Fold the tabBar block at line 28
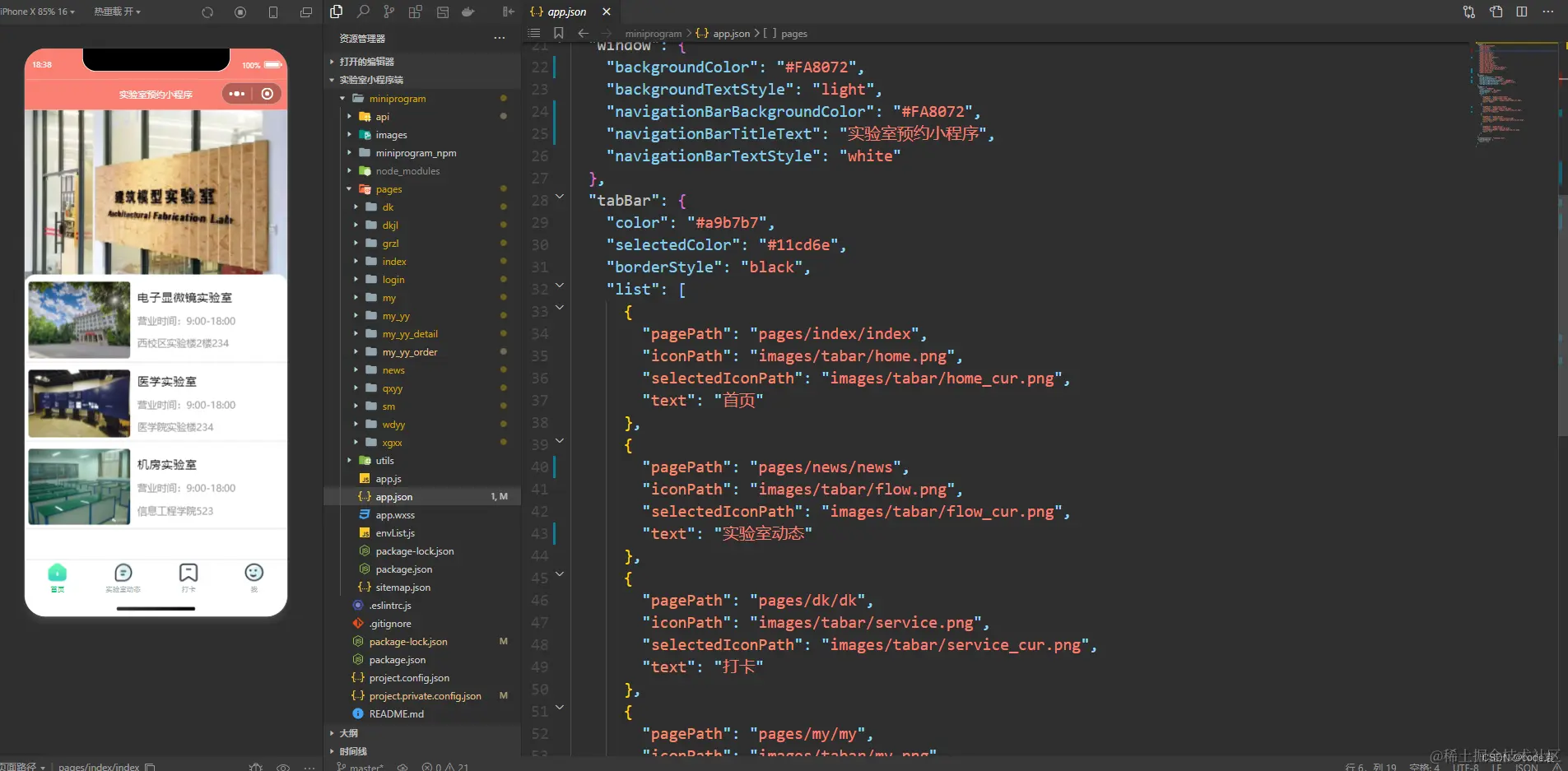The width and height of the screenshot is (1568, 771). coord(560,197)
